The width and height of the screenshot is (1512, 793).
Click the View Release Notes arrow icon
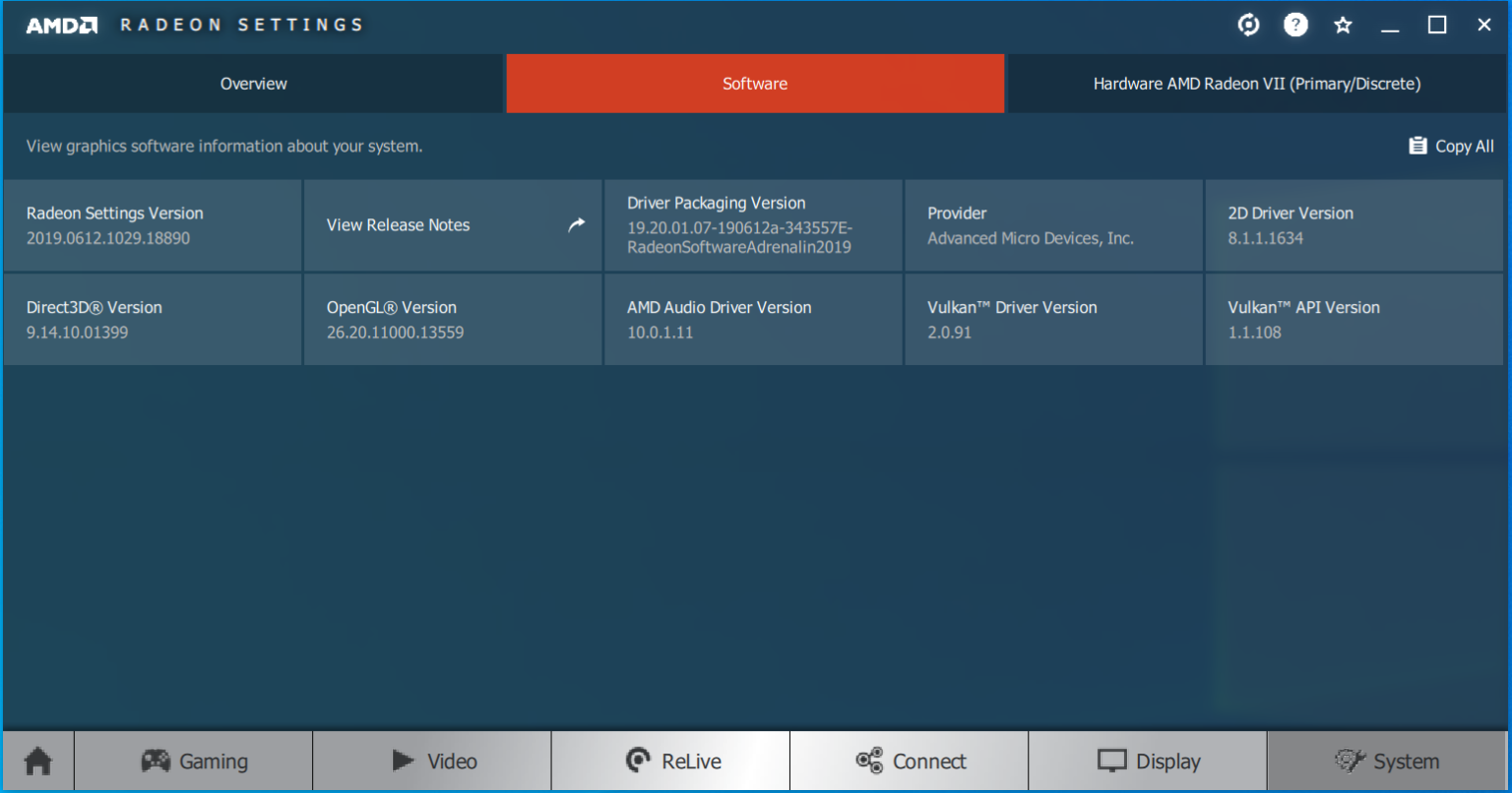577,224
